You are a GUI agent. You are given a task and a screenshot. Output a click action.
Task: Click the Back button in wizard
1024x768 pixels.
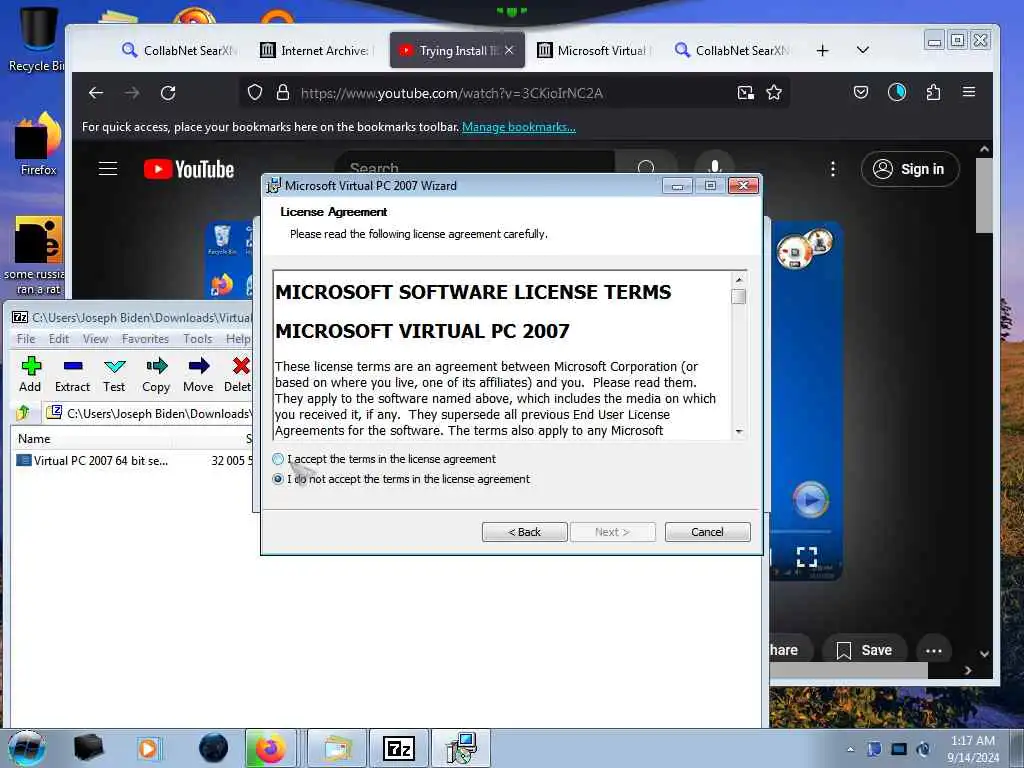coord(524,532)
